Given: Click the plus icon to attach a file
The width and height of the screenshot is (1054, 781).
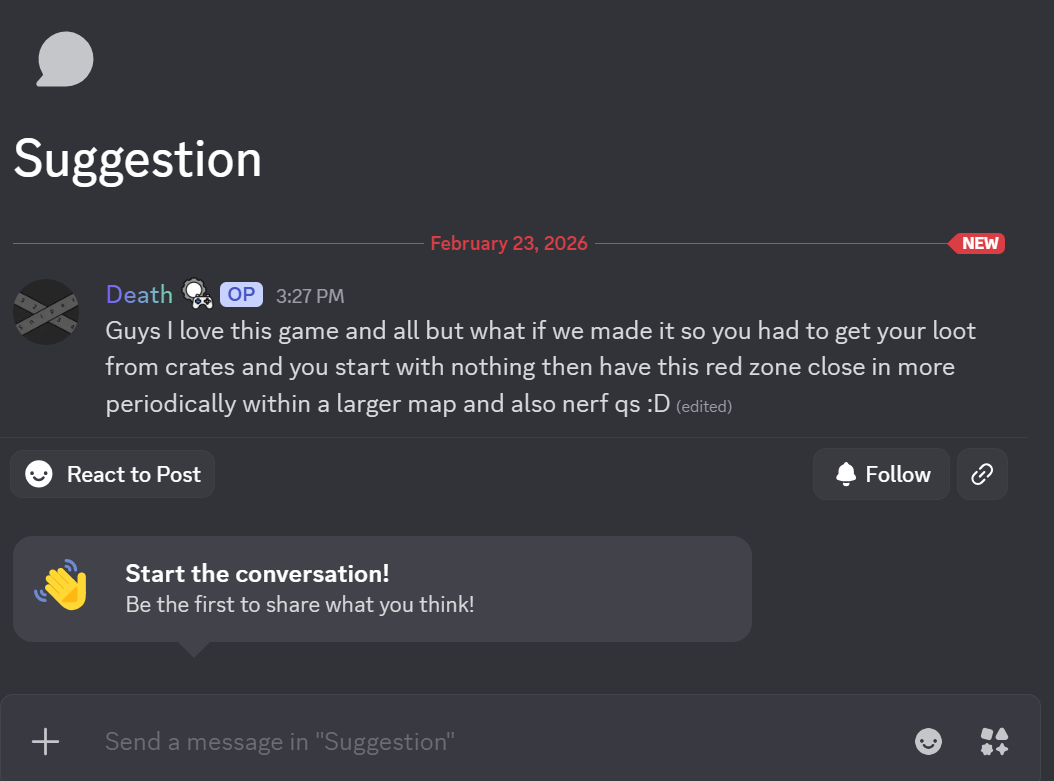Looking at the screenshot, I should pyautogui.click(x=44, y=741).
